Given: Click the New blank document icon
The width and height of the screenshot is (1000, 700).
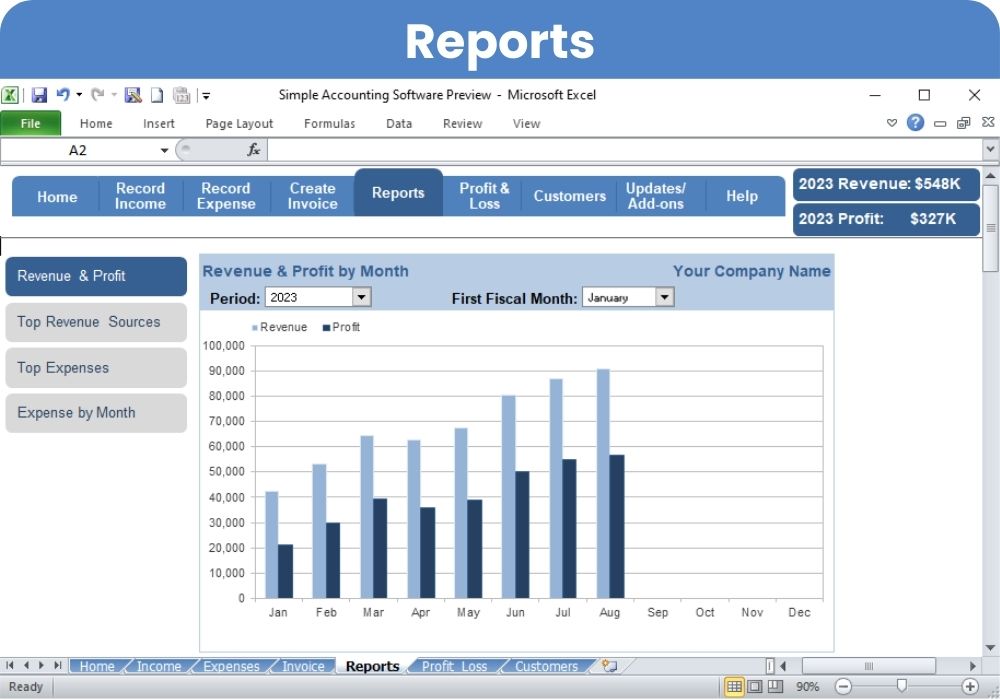Looking at the screenshot, I should point(157,96).
